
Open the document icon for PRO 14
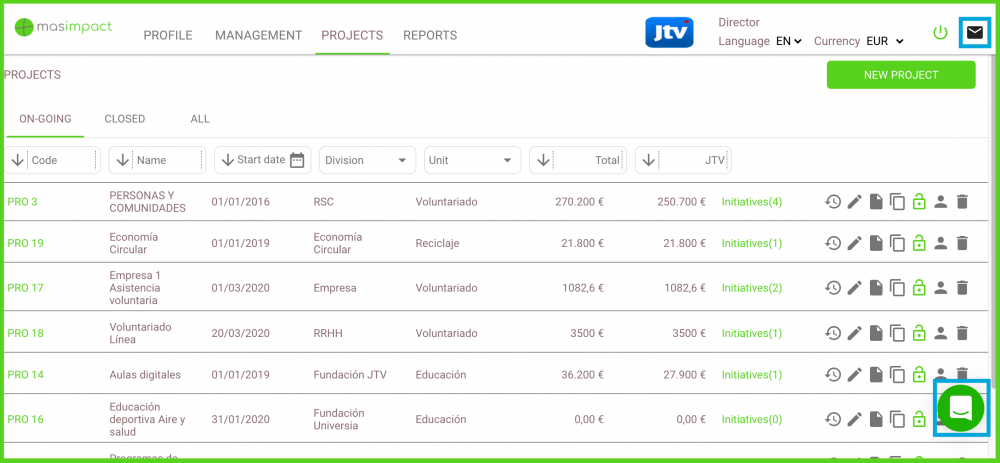[x=876, y=375]
